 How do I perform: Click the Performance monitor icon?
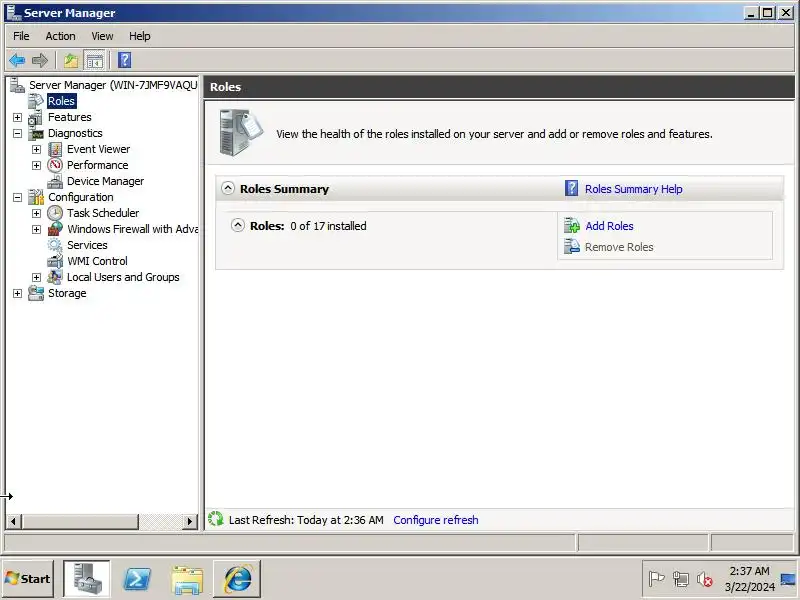(55, 165)
